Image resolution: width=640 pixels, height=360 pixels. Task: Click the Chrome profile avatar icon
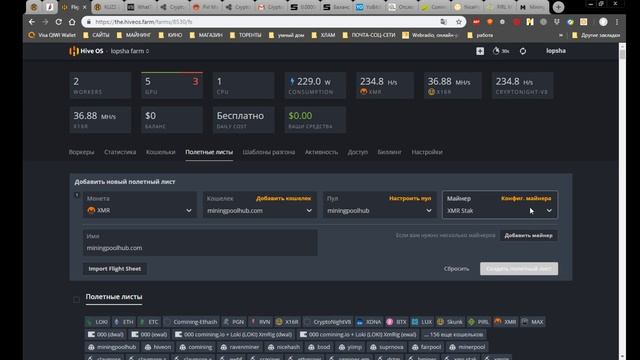pyautogui.click(x=603, y=22)
